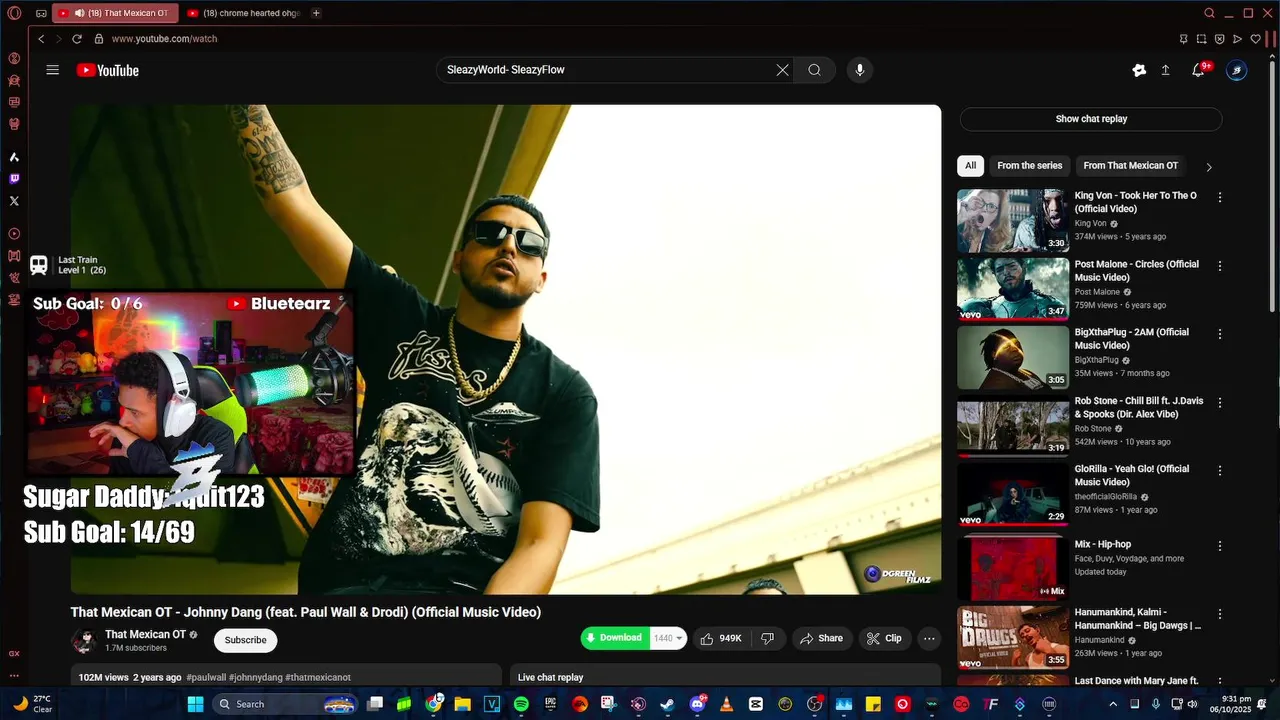
Task: Open the X icon in Opera sidebar
Action: click(14, 201)
